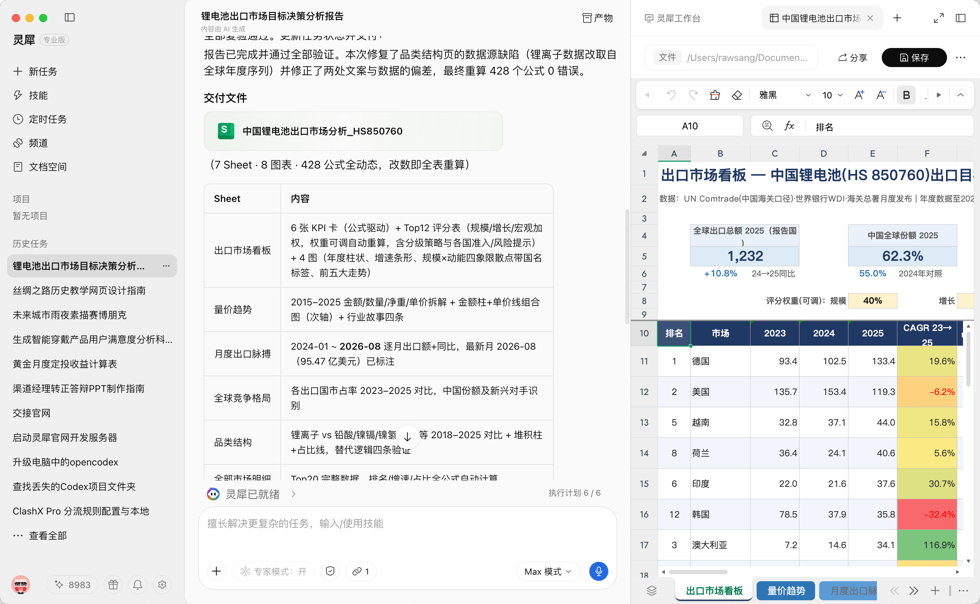Open history task 升级电脑中的opencodex
Image resolution: width=980 pixels, height=604 pixels.
[66, 462]
